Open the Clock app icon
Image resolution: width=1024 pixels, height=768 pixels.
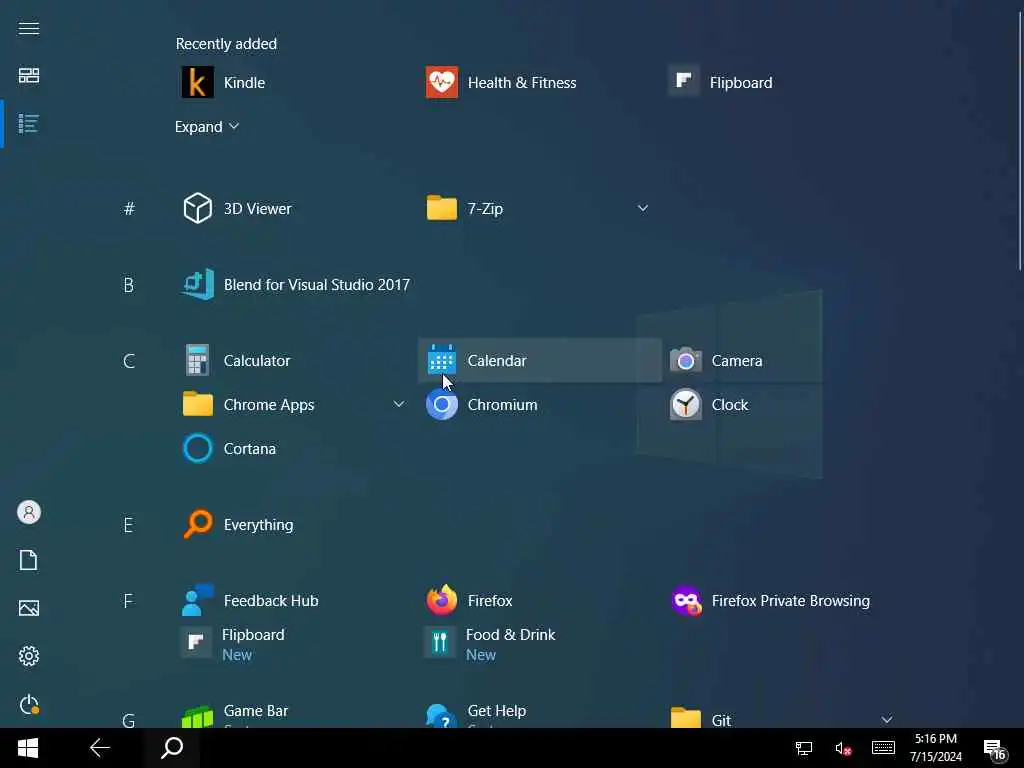pyautogui.click(x=685, y=404)
